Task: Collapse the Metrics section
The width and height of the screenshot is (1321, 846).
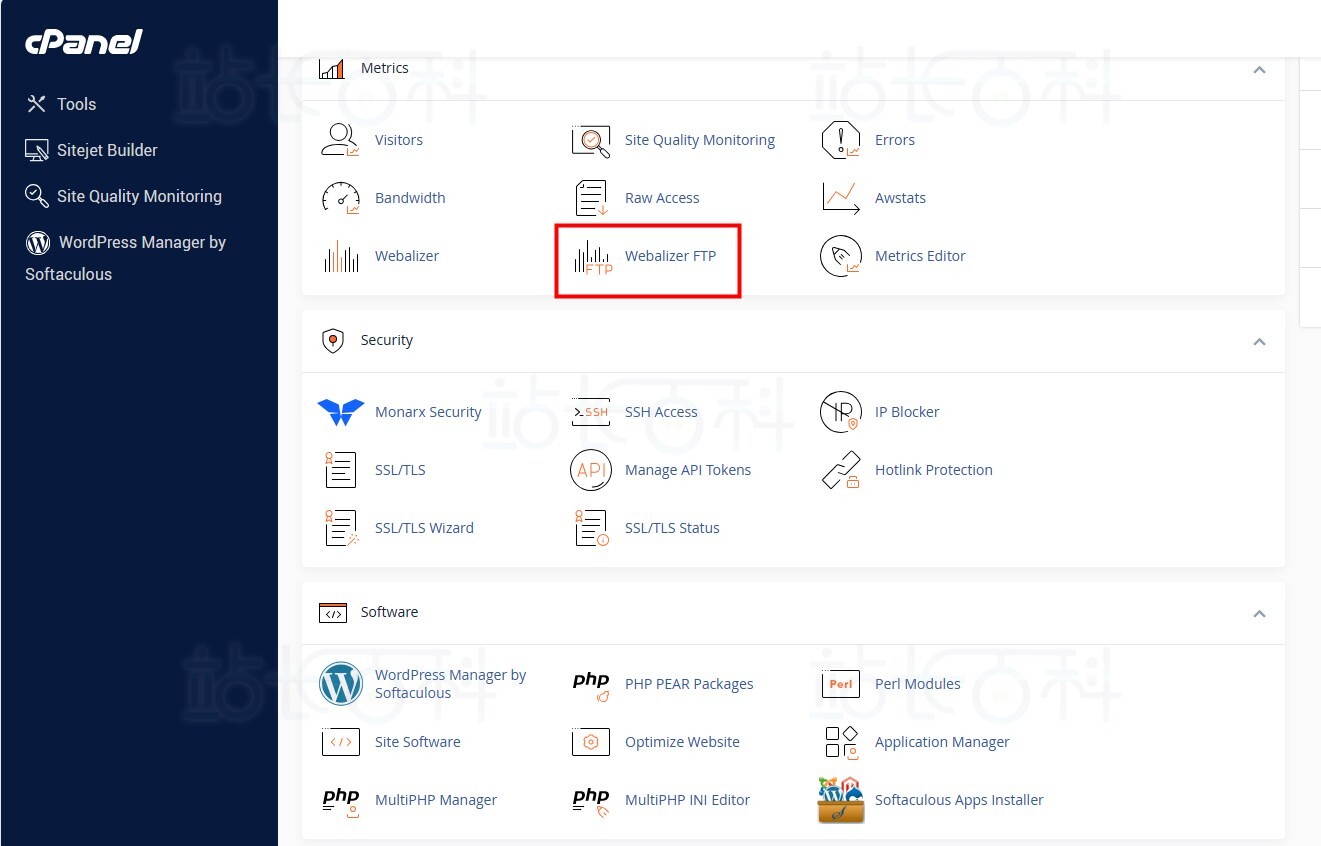Action: (x=1259, y=70)
